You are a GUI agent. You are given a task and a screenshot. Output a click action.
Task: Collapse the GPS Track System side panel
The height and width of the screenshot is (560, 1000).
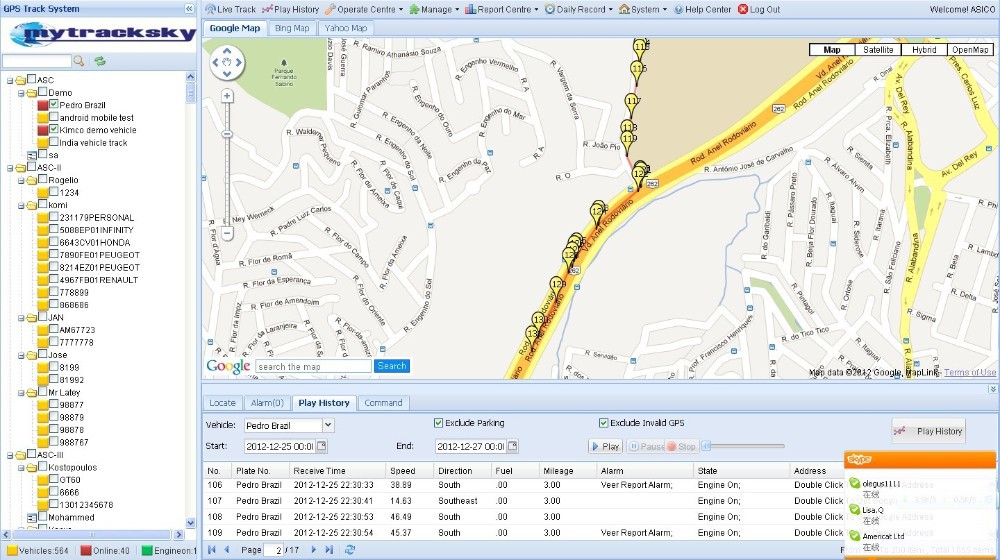click(190, 8)
